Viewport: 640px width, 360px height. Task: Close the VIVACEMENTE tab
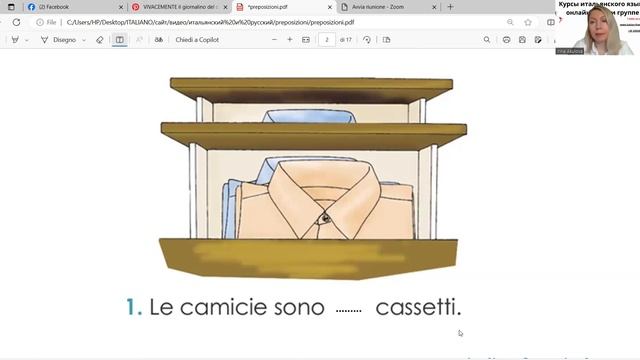point(225,7)
